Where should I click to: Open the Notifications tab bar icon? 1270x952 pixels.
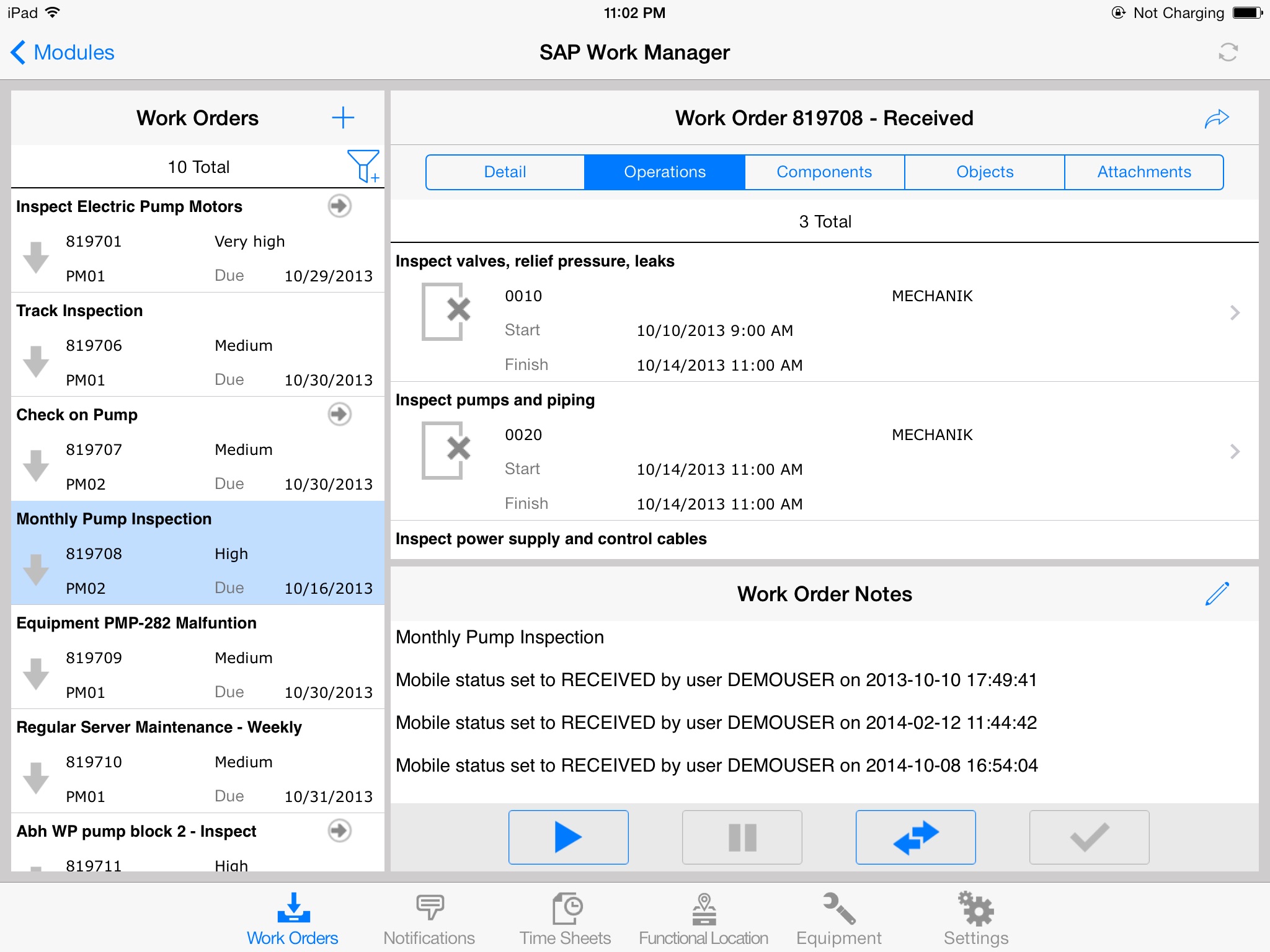429,919
